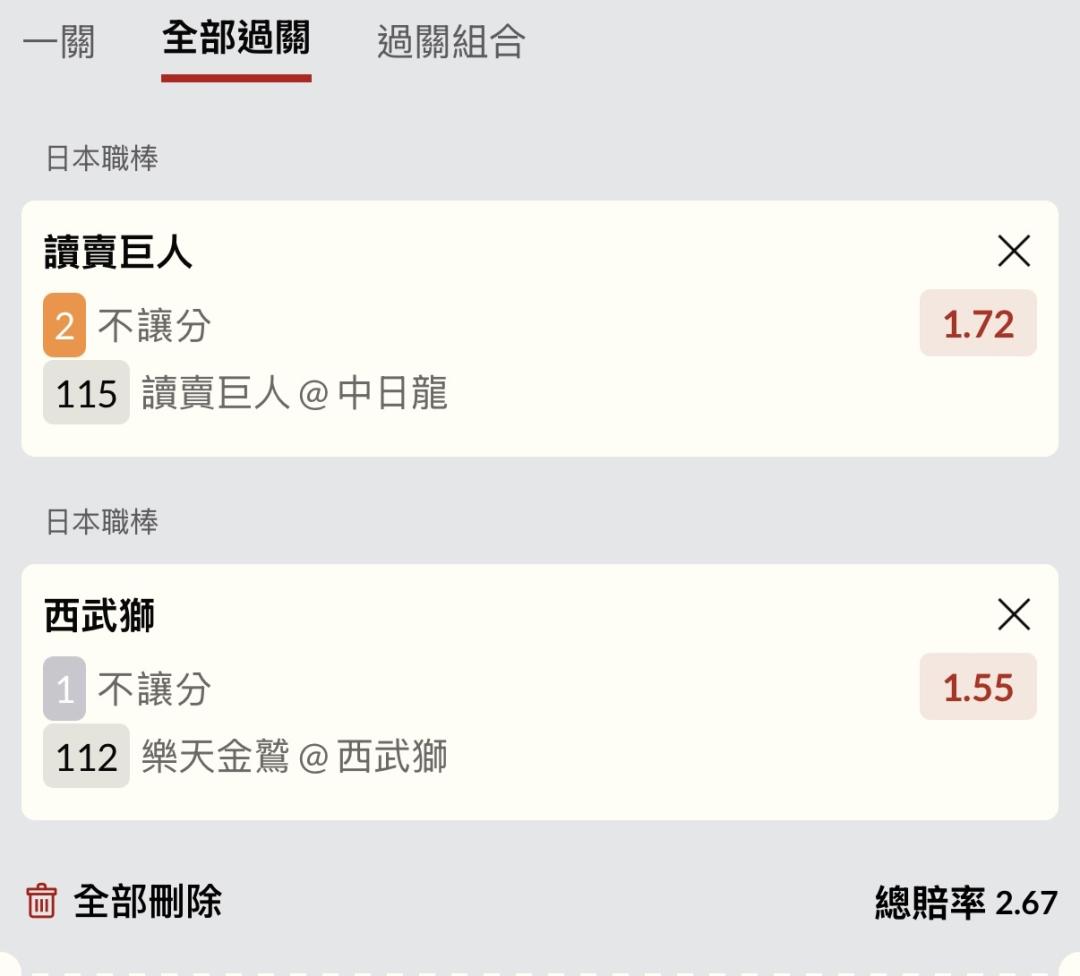
Task: Click the red trash can icon
Action: [x=41, y=901]
